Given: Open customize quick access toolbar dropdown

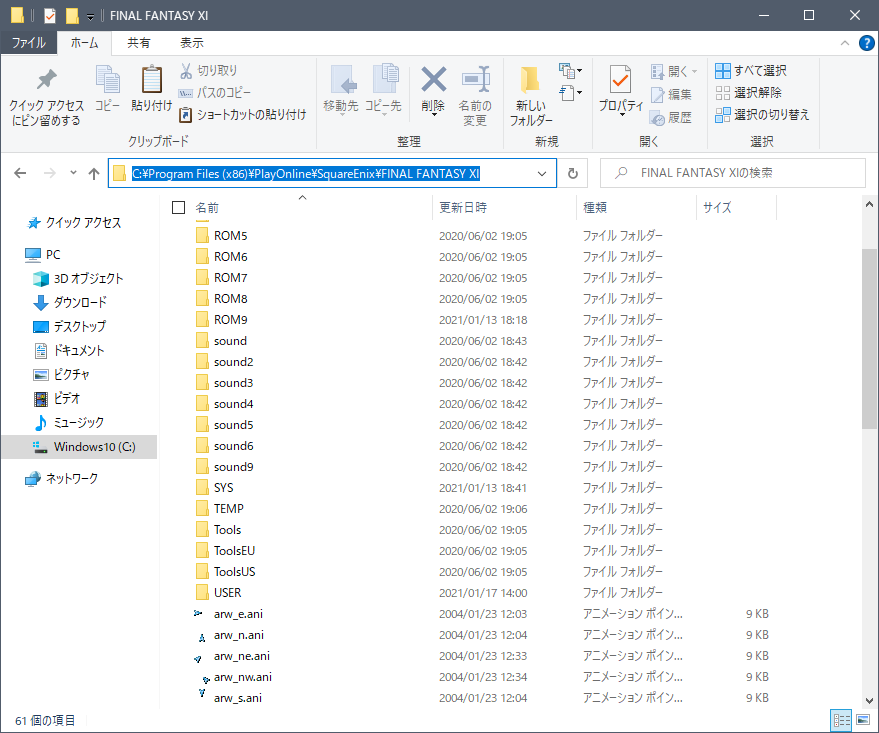Looking at the screenshot, I should coord(90,17).
